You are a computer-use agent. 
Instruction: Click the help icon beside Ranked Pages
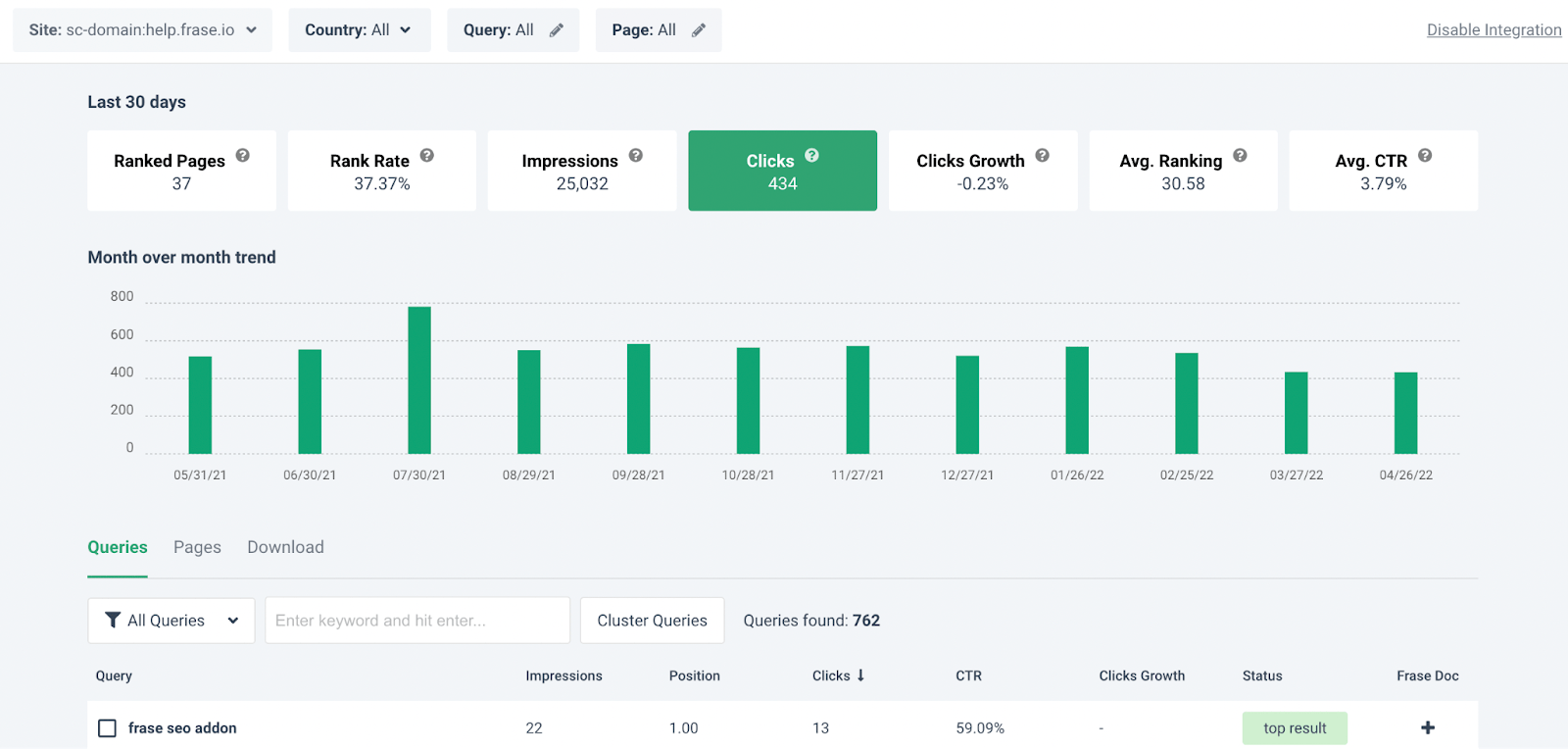tap(243, 155)
